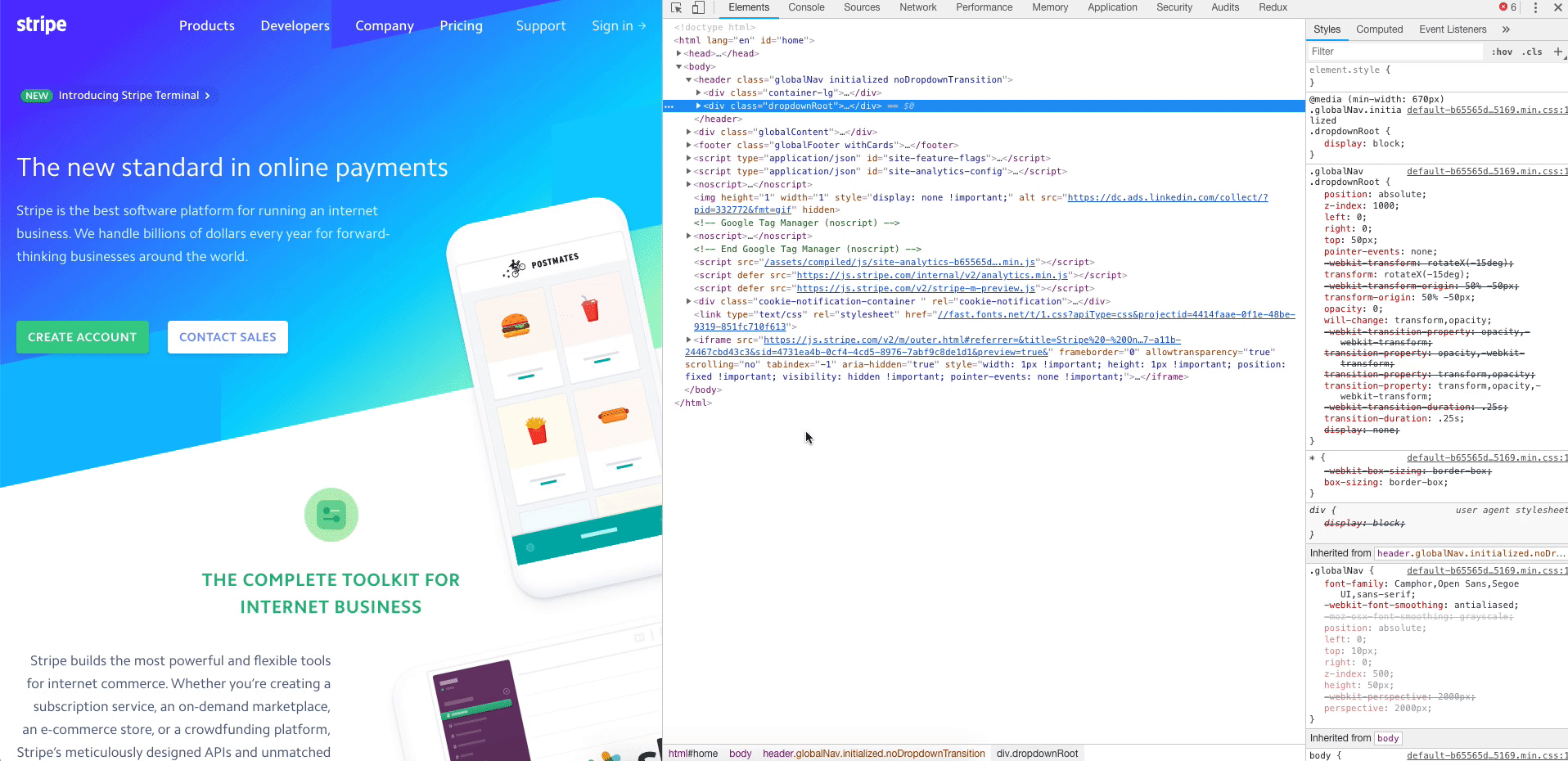Expand the div globalContent node
1568x761 pixels.
click(688, 132)
